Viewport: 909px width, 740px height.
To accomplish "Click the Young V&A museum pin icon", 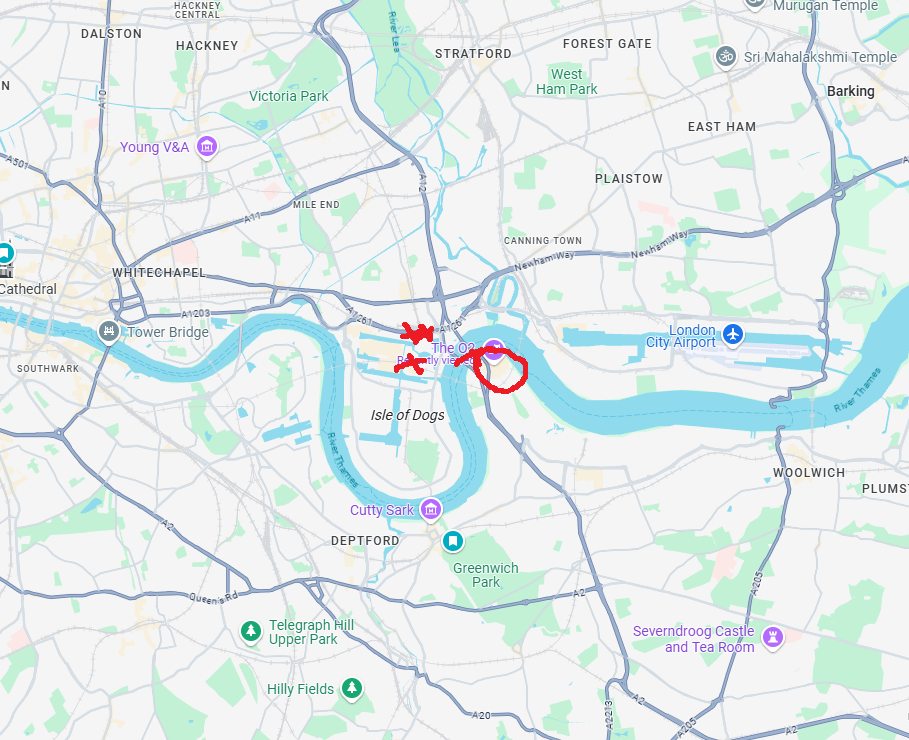I will [207, 146].
